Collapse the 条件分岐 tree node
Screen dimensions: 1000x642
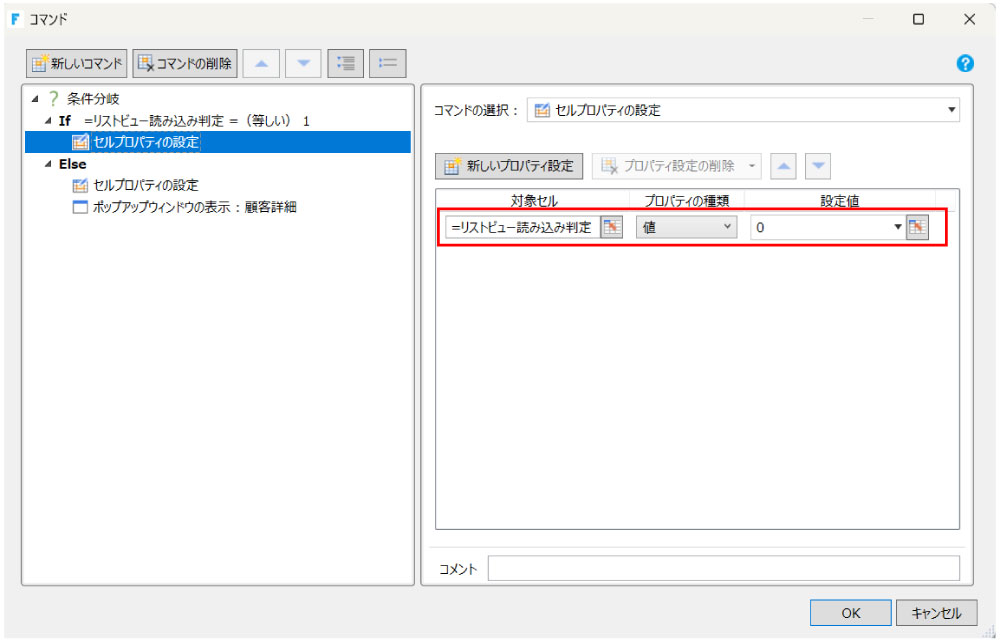point(34,97)
